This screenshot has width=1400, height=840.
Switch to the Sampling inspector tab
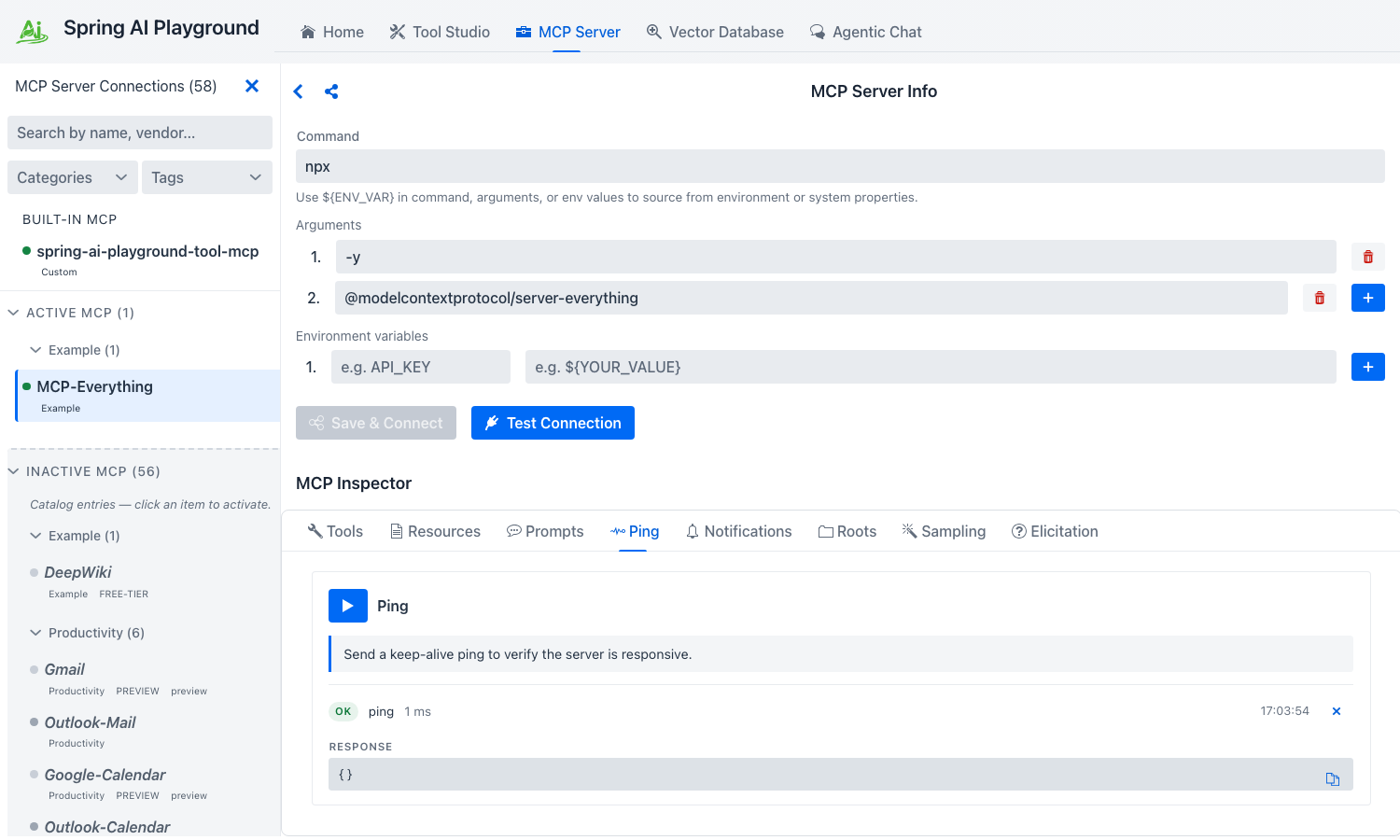click(944, 531)
